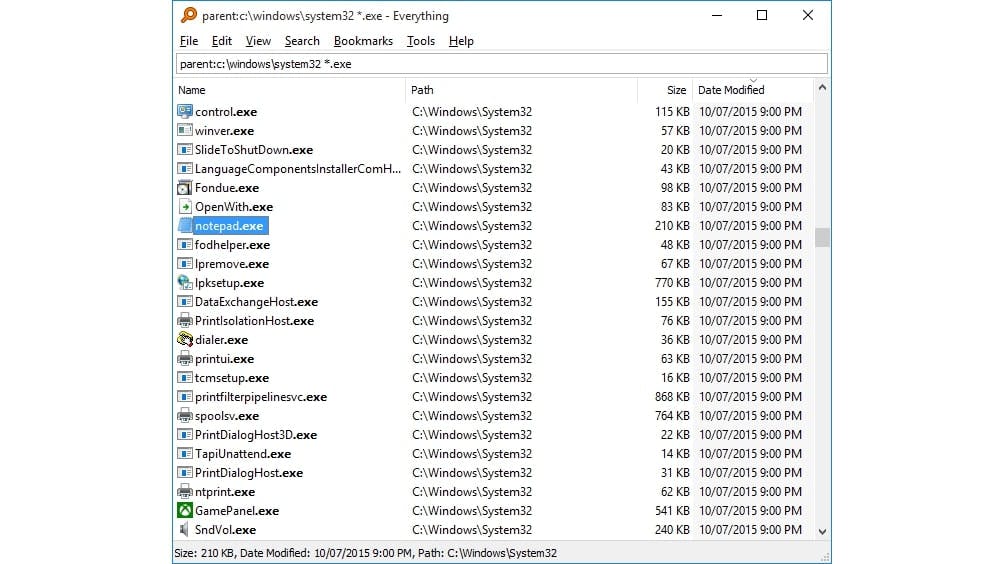
Task: Open the File menu
Action: tap(189, 41)
